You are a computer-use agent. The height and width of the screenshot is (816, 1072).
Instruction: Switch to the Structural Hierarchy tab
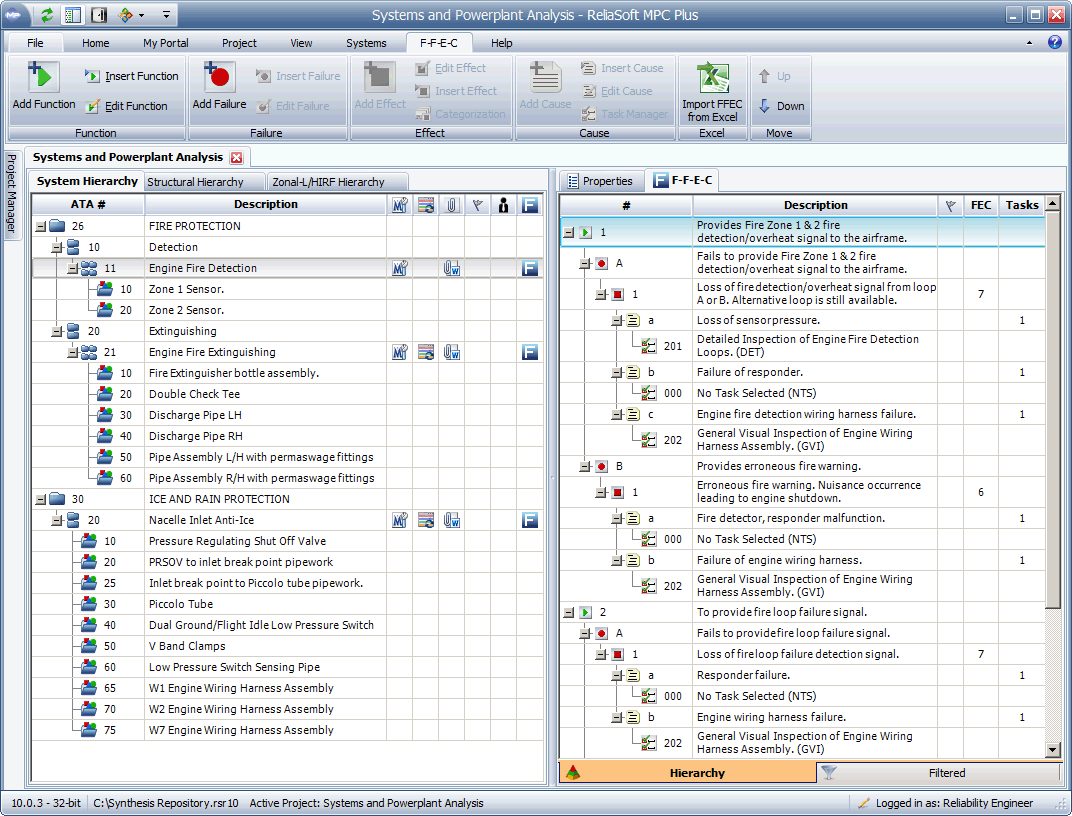tap(195, 182)
